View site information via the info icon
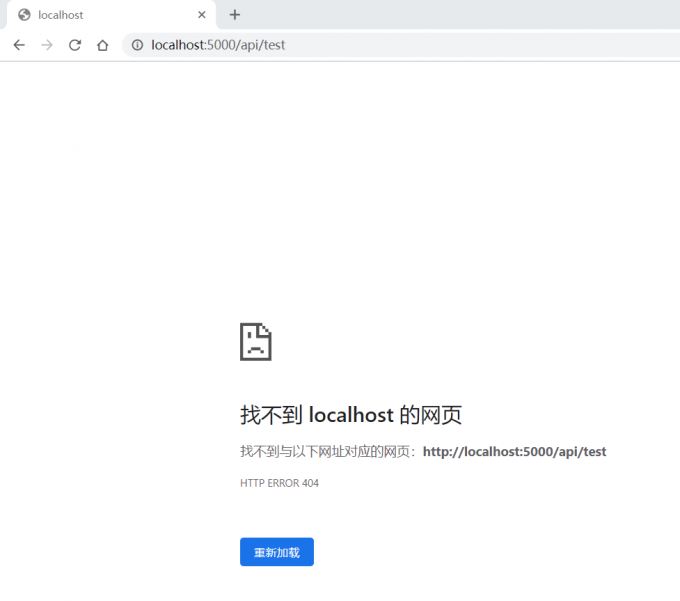The width and height of the screenshot is (680, 601). 137,45
